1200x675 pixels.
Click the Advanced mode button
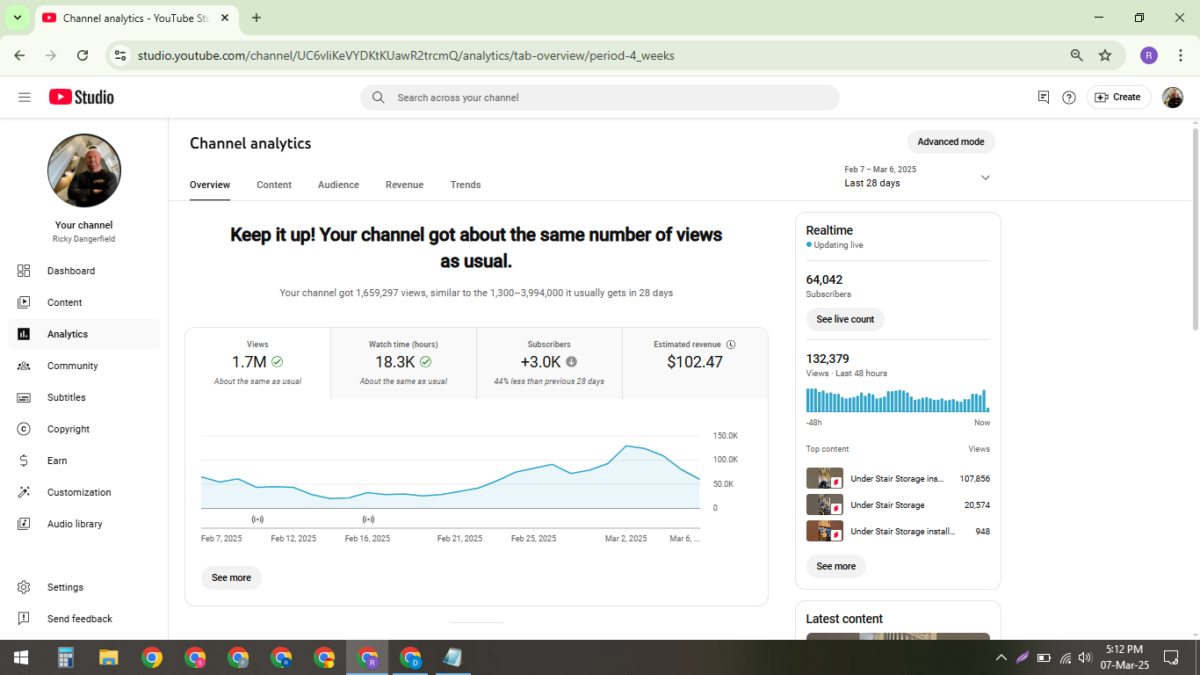coord(951,142)
